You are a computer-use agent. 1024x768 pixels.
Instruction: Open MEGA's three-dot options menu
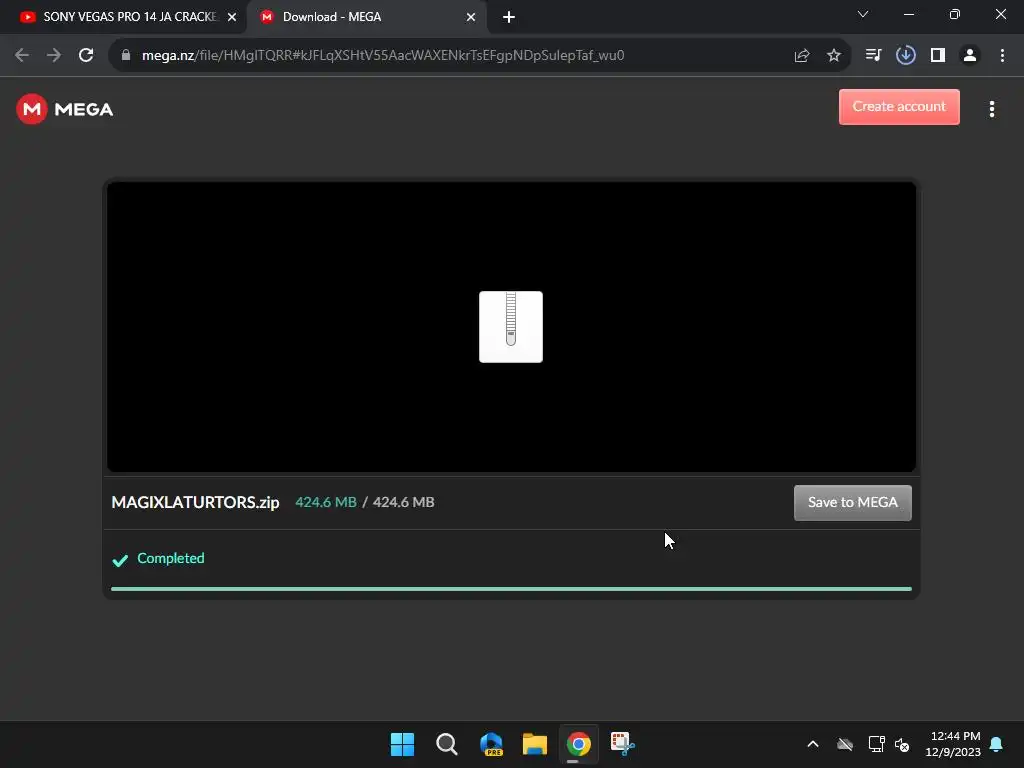(991, 109)
